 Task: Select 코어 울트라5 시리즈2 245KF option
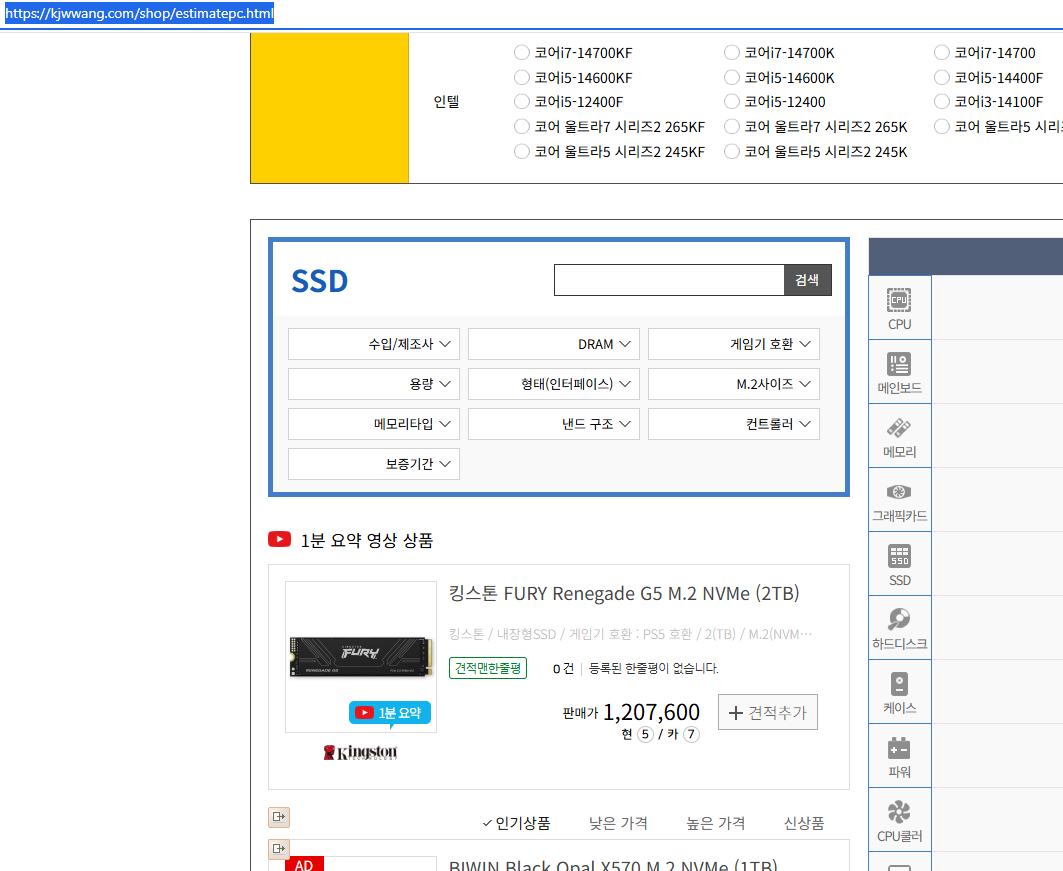point(521,152)
